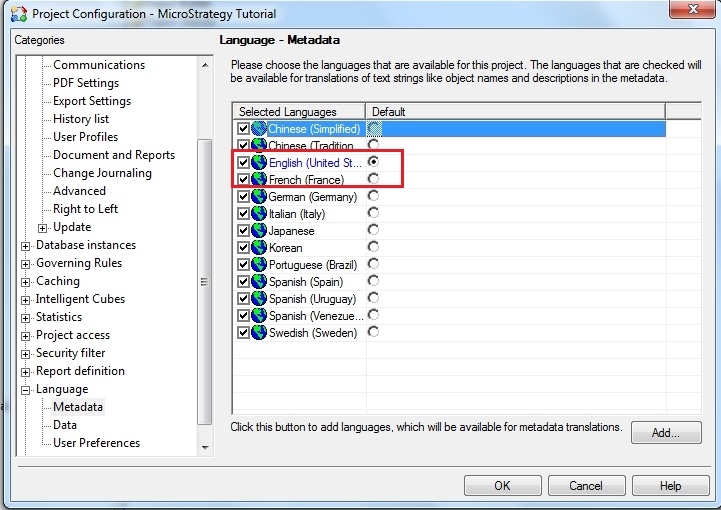
Task: Expand the Project access category
Action: (26, 336)
